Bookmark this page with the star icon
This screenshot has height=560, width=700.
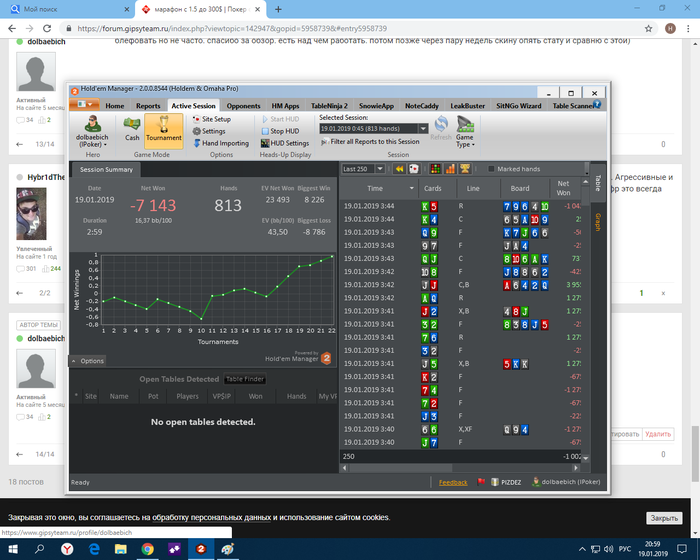(x=648, y=29)
